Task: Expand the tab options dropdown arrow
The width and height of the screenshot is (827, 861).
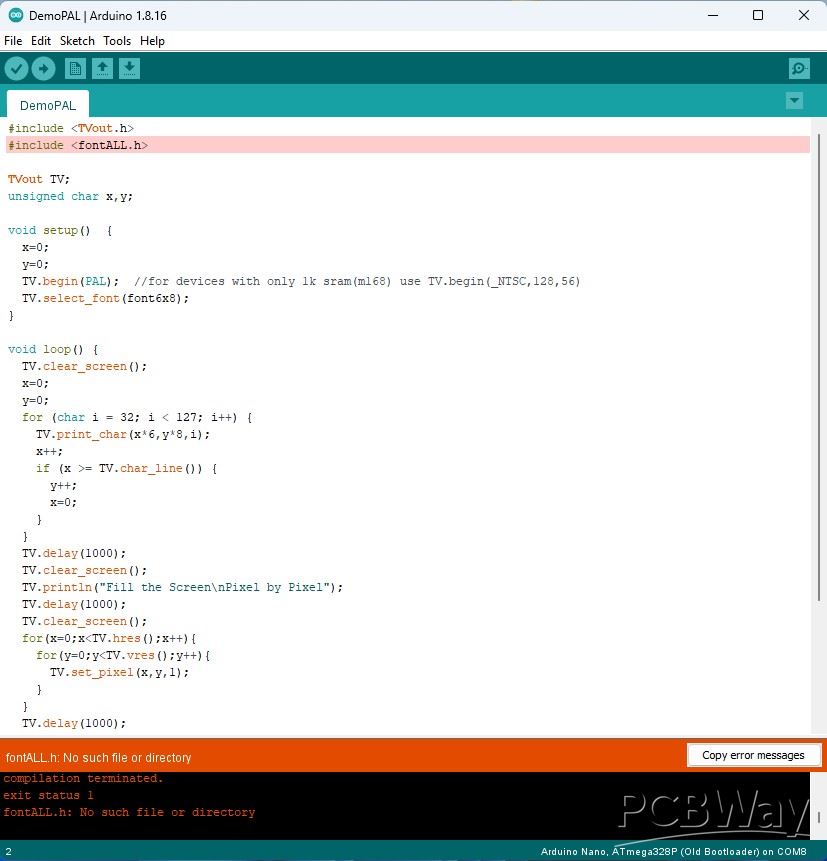Action: 794,101
